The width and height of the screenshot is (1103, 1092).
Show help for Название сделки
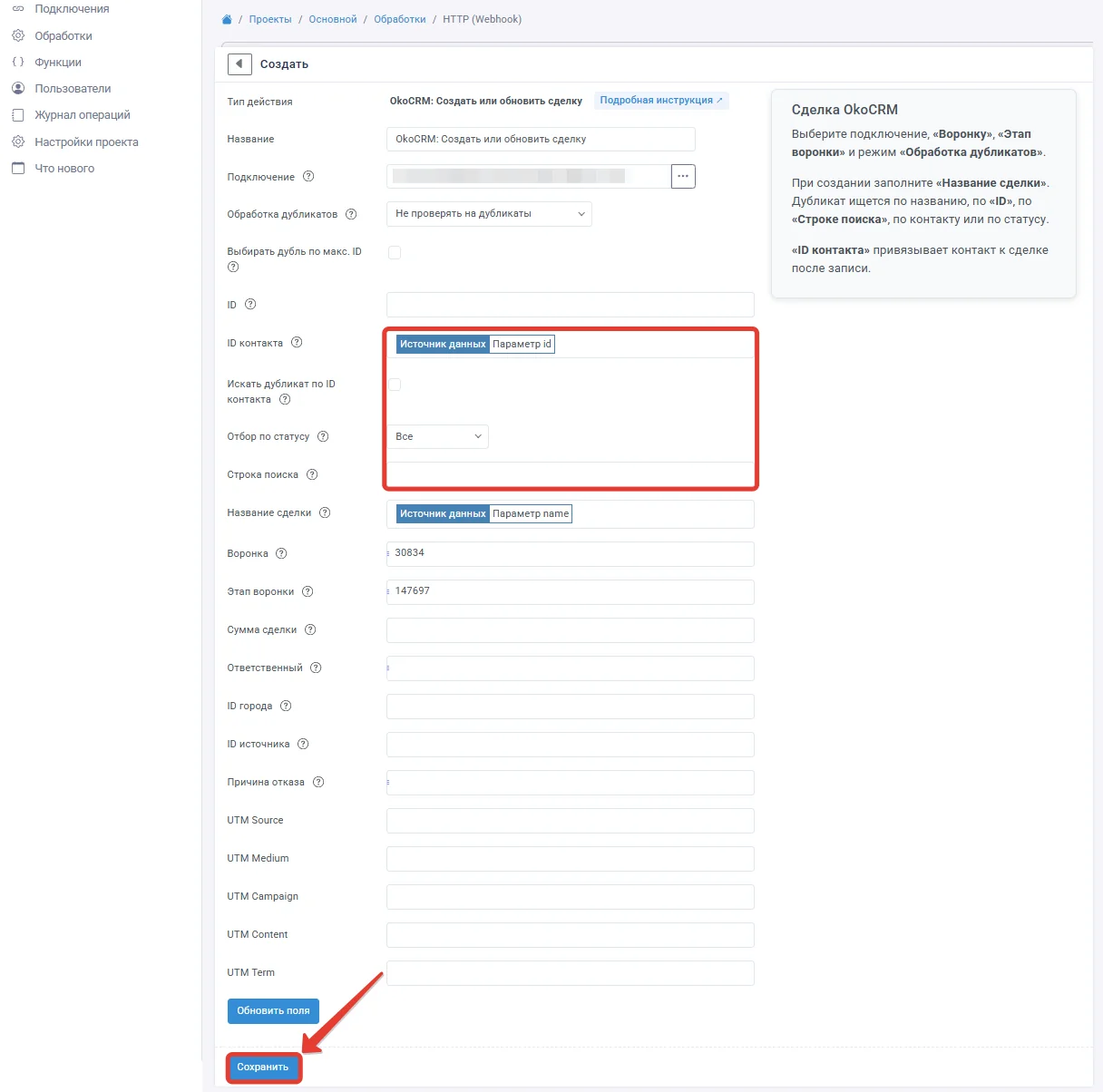[325, 512]
